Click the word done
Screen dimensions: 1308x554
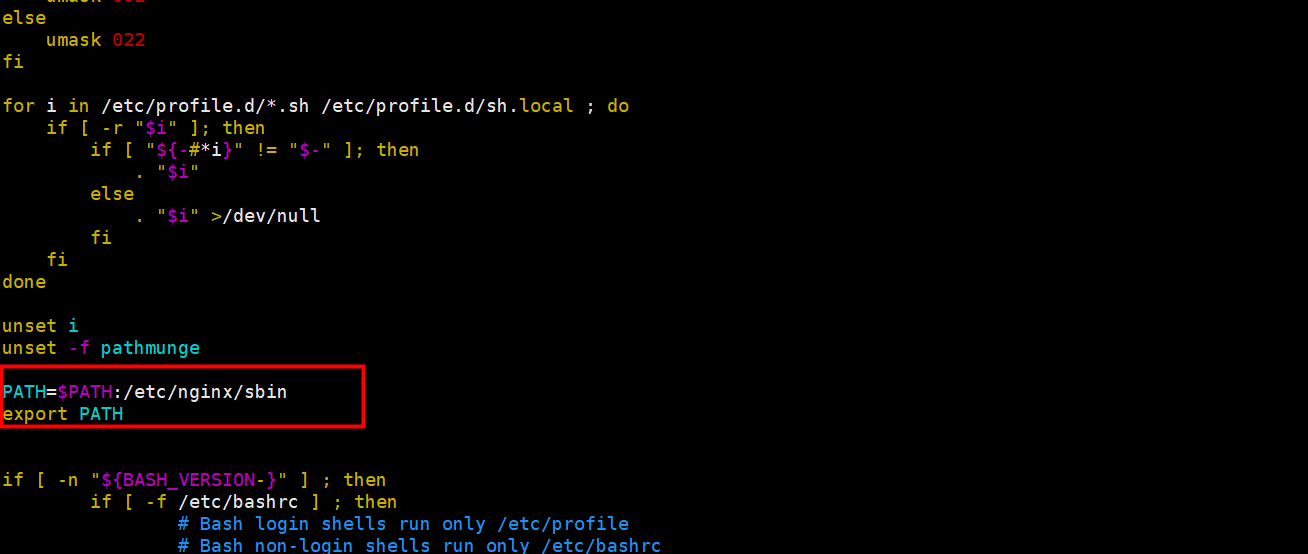(x=24, y=282)
